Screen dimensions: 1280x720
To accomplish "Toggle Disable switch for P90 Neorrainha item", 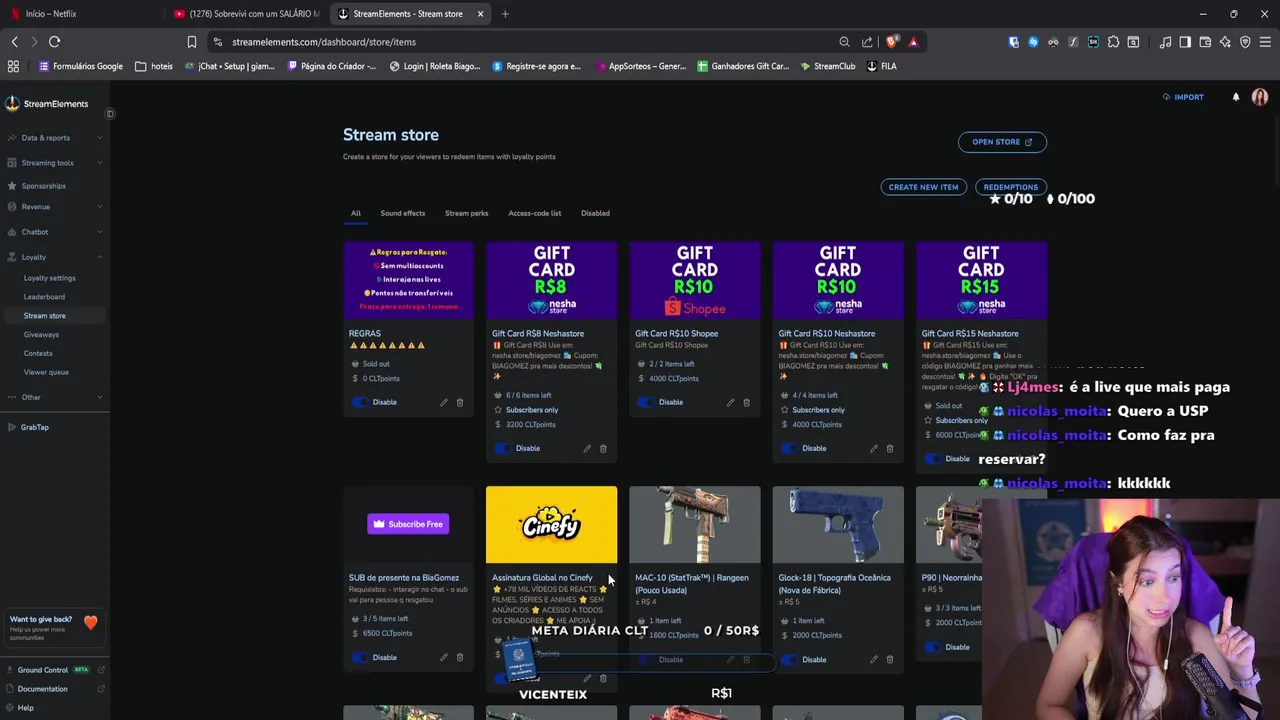I will (x=934, y=647).
